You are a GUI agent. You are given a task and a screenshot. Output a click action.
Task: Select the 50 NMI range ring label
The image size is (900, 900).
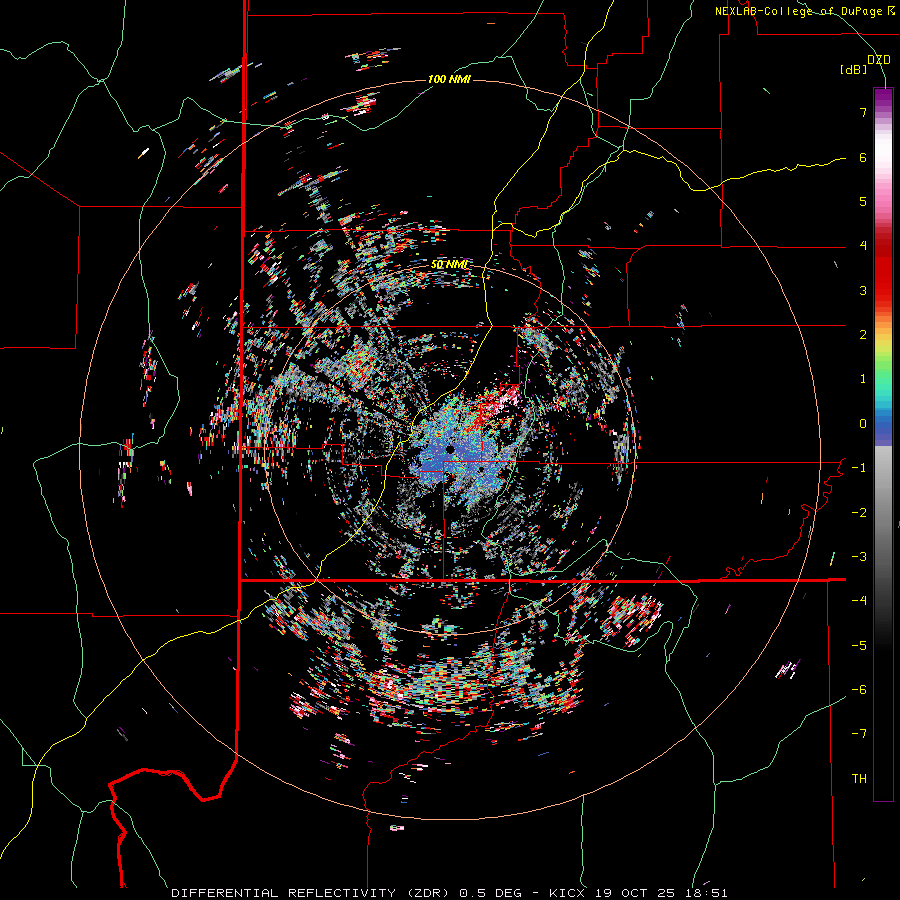click(x=449, y=265)
